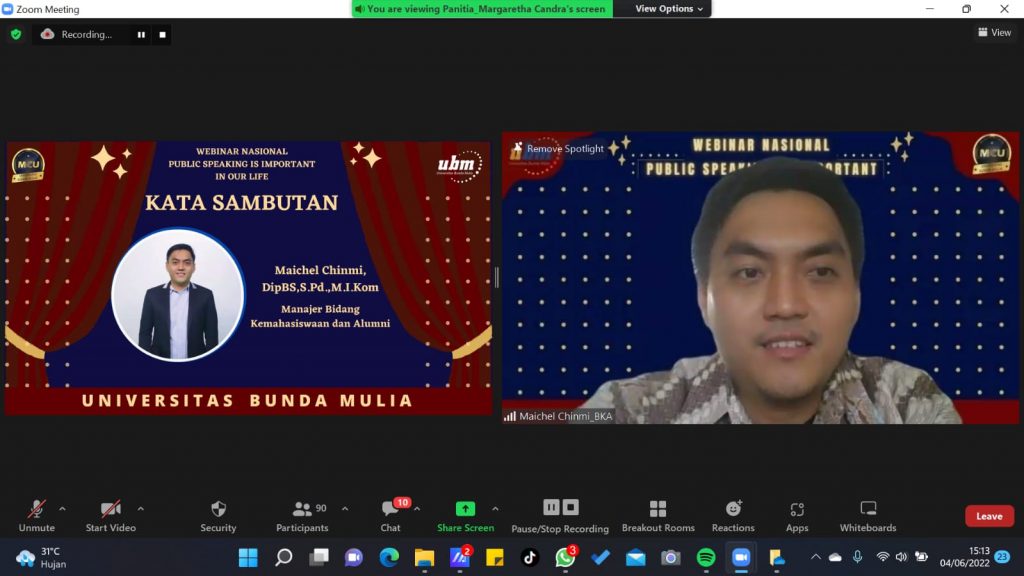
Task: Open audio options arrow beside Unmute
Action: click(x=62, y=509)
